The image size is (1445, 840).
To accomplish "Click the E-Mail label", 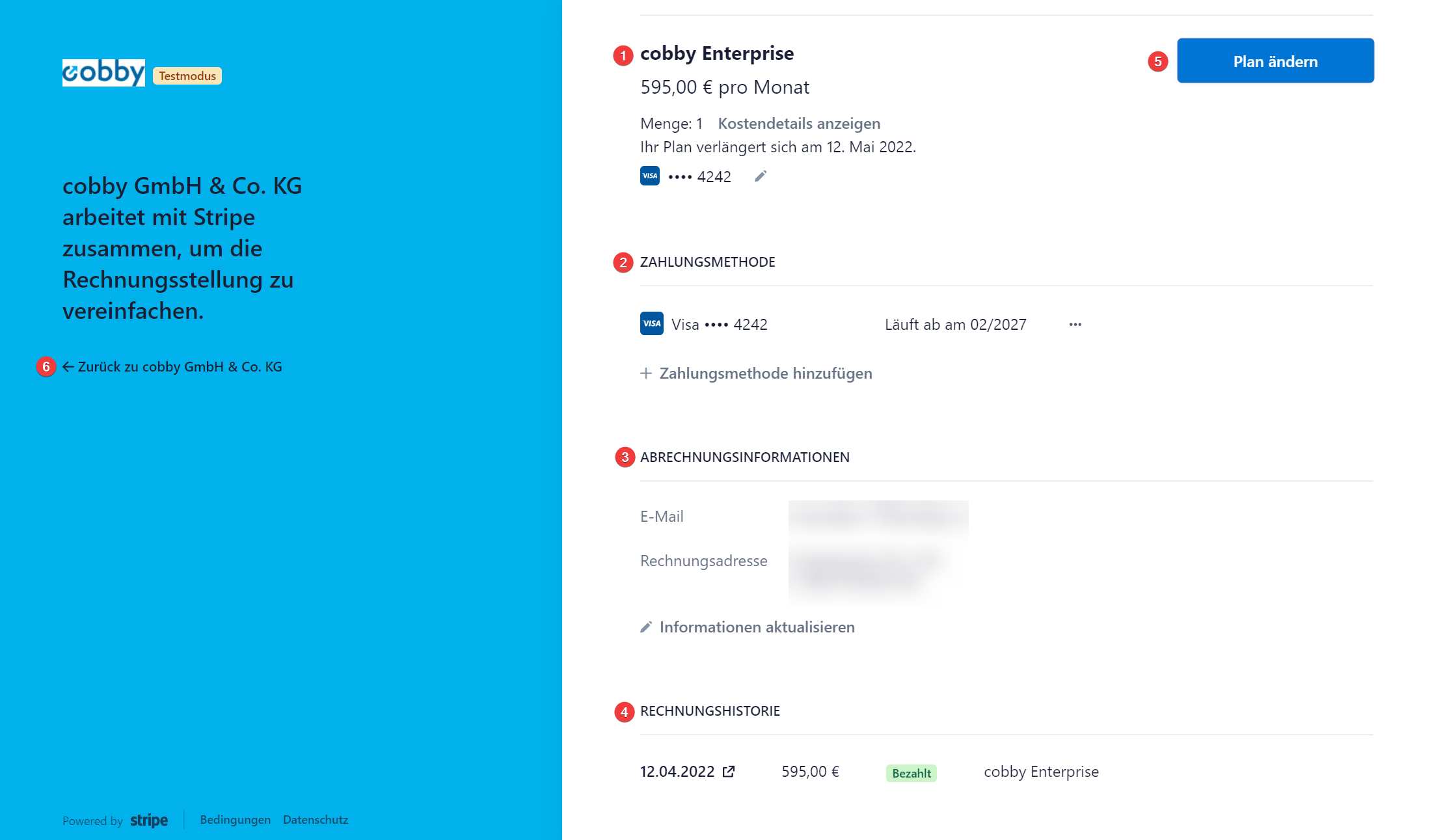I will [662, 517].
